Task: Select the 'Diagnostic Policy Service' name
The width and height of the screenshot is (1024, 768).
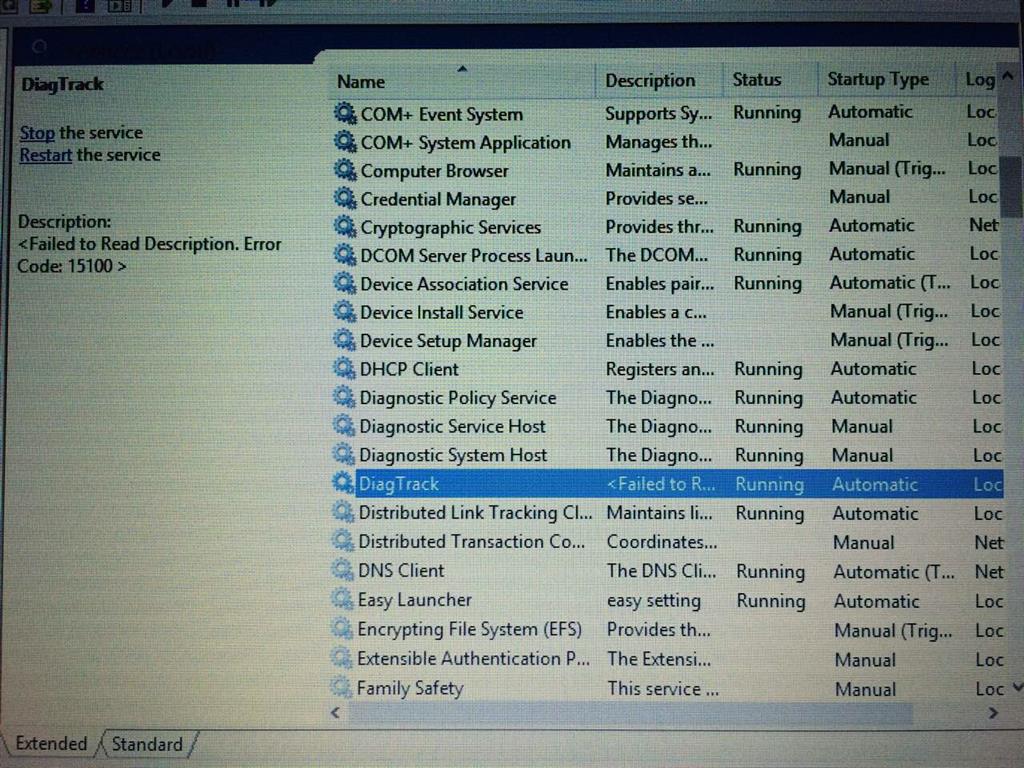Action: (458, 398)
